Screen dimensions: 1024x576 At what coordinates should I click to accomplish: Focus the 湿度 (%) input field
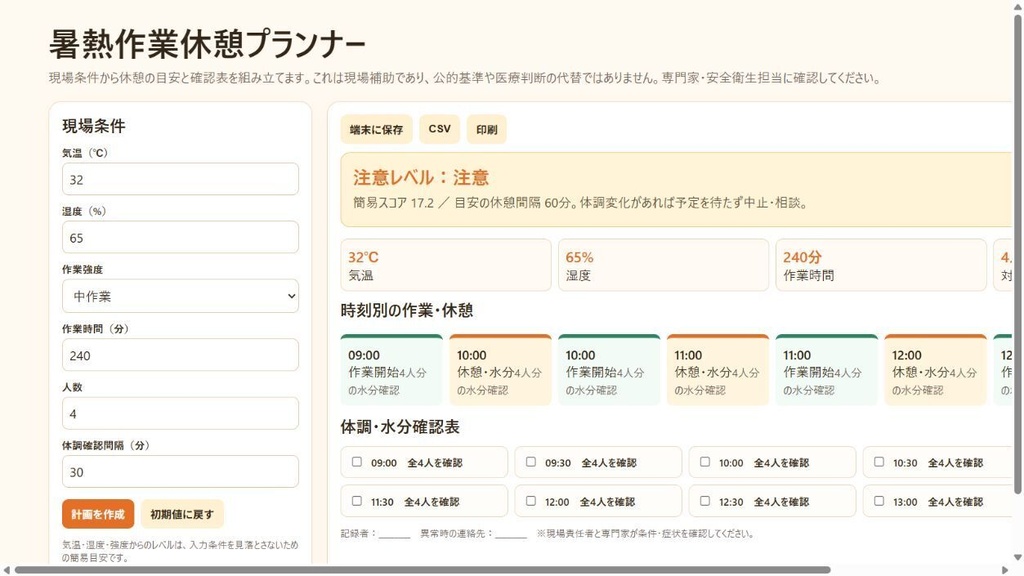pyautogui.click(x=180, y=237)
